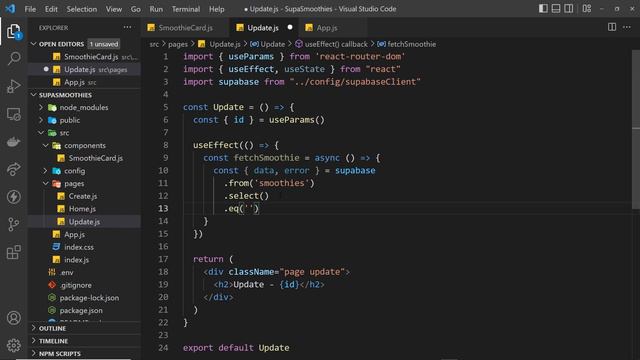This screenshot has width=640, height=360.
Task: Expand the node_modules folder
Action: point(85,107)
